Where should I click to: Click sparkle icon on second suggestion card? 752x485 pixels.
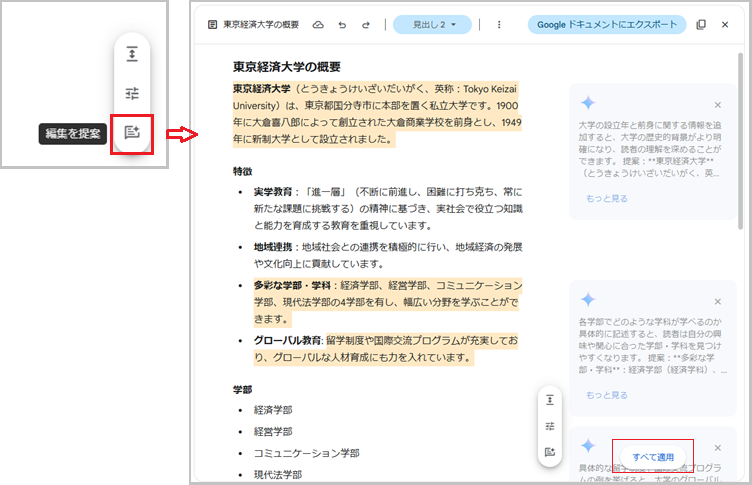click(x=588, y=299)
